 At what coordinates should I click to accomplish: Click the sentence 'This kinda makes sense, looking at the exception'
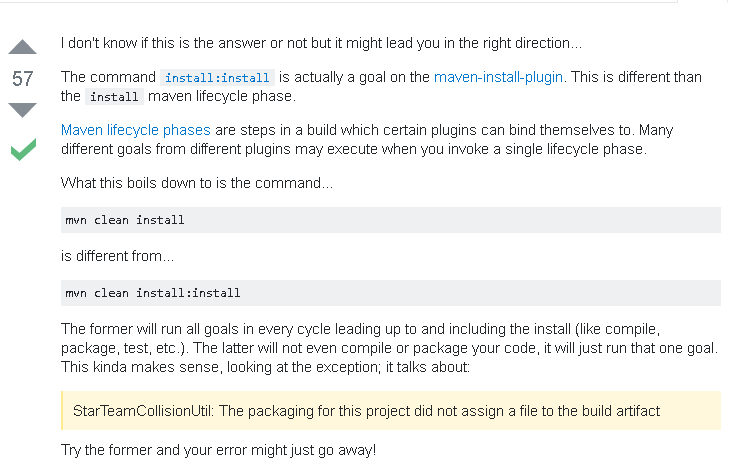tap(265, 367)
